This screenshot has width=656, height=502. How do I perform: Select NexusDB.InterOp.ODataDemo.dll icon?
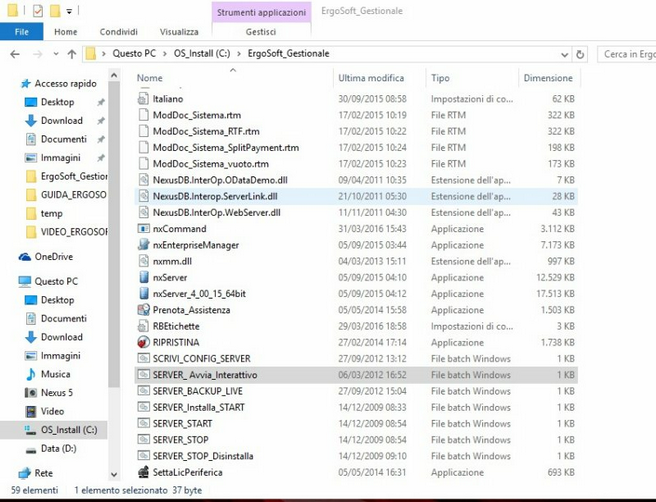coord(143,180)
